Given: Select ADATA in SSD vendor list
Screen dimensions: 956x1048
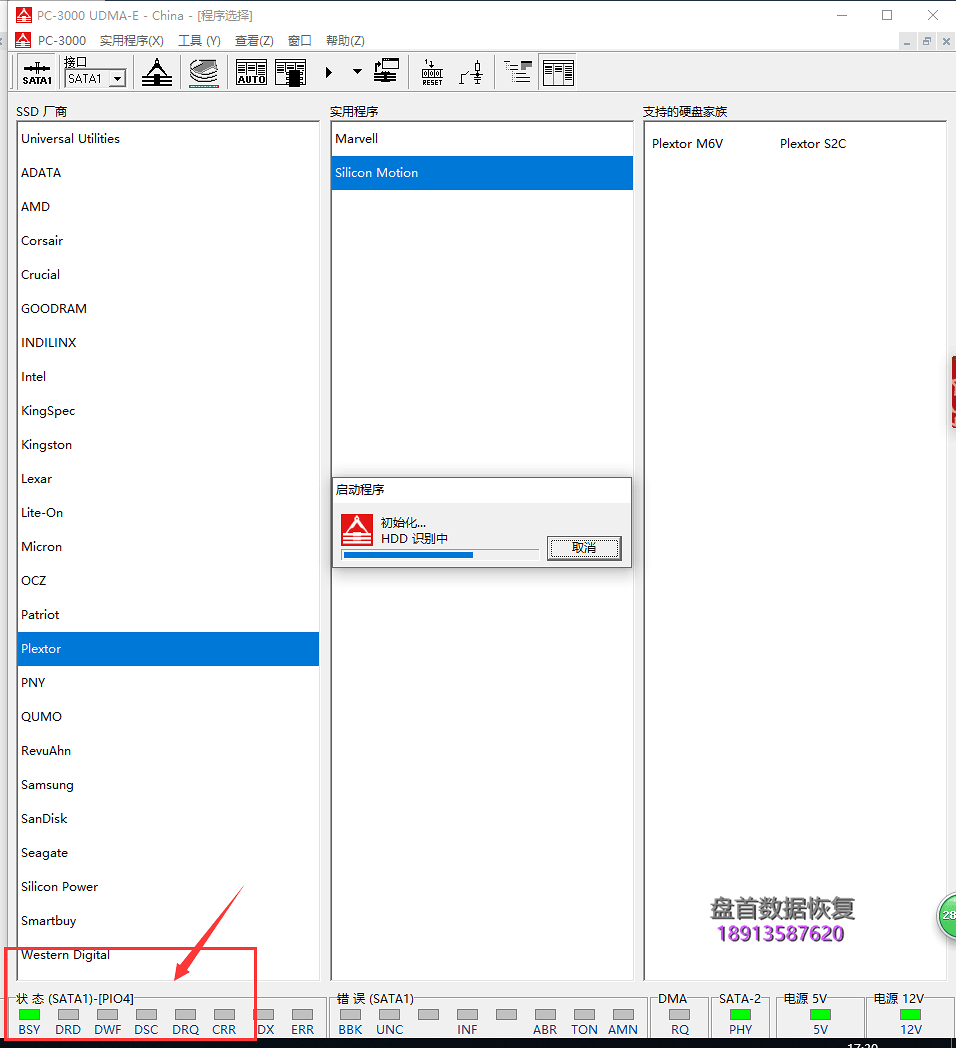Looking at the screenshot, I should pyautogui.click(x=168, y=172).
